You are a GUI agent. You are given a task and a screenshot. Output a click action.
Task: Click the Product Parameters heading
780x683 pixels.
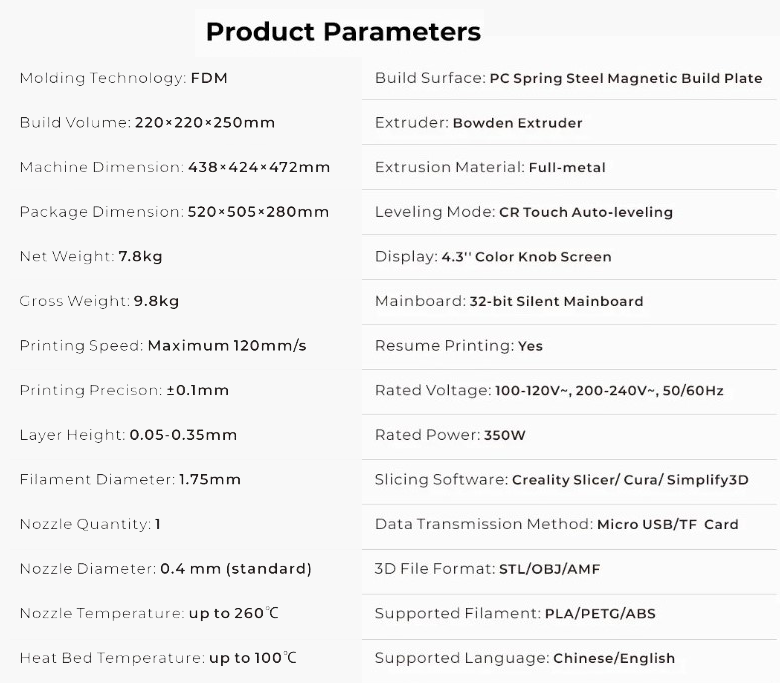point(343,32)
